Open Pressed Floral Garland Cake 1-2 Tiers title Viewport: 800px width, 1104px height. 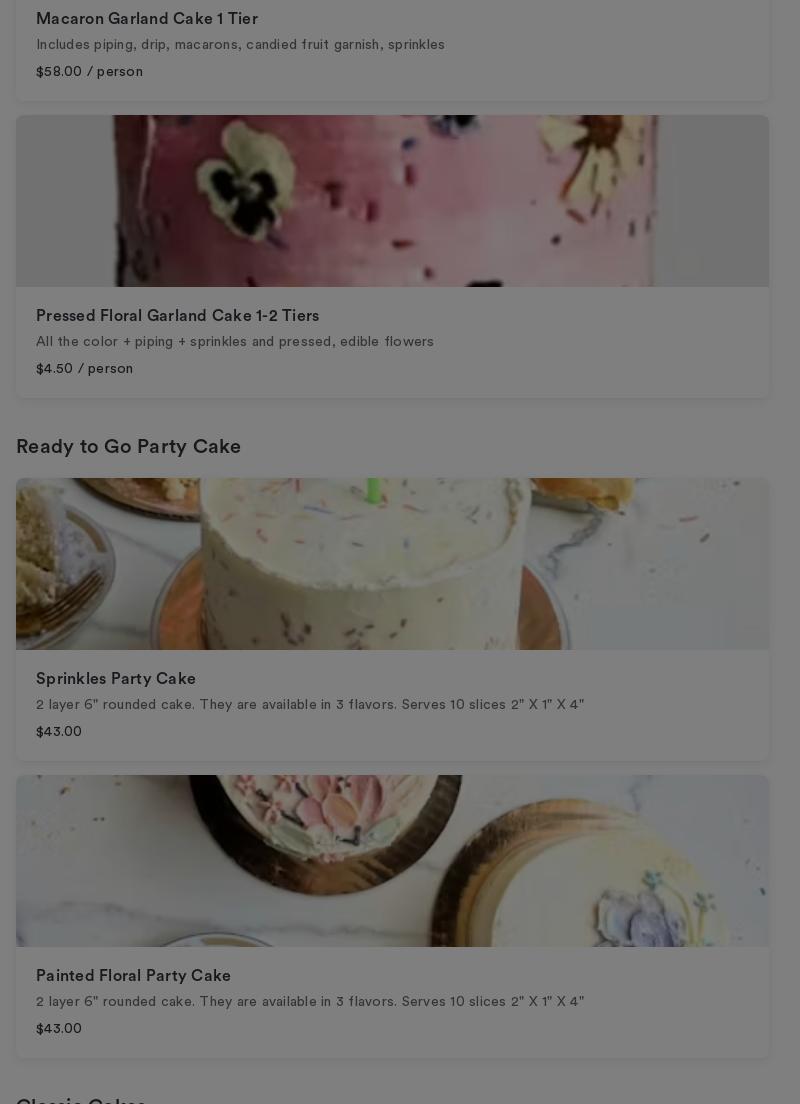click(x=177, y=315)
